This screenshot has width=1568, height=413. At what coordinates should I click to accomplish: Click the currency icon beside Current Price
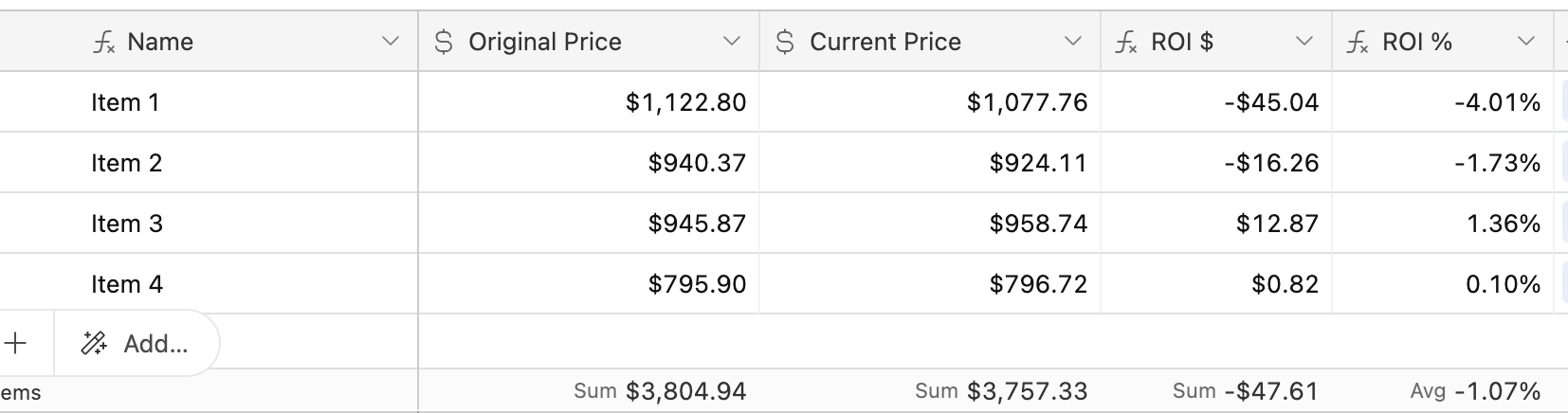click(784, 42)
